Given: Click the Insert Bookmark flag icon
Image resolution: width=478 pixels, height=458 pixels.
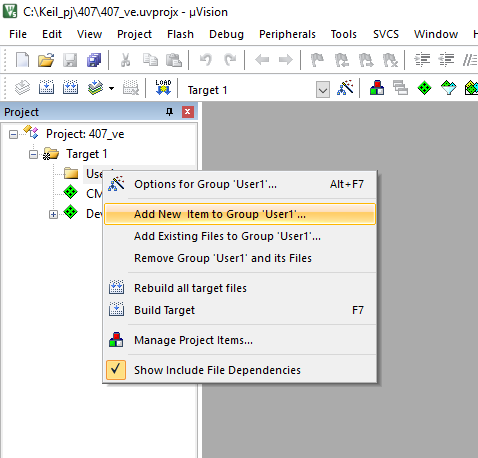Looking at the screenshot, I should point(317,60).
